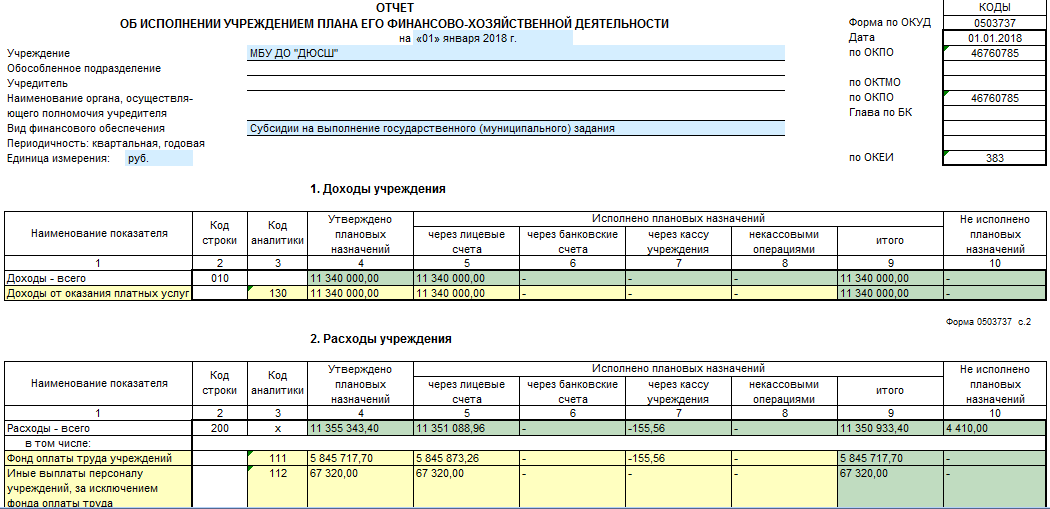Click Утверждено плановых назначений header in income table
1050x509 pixels.
360,234
